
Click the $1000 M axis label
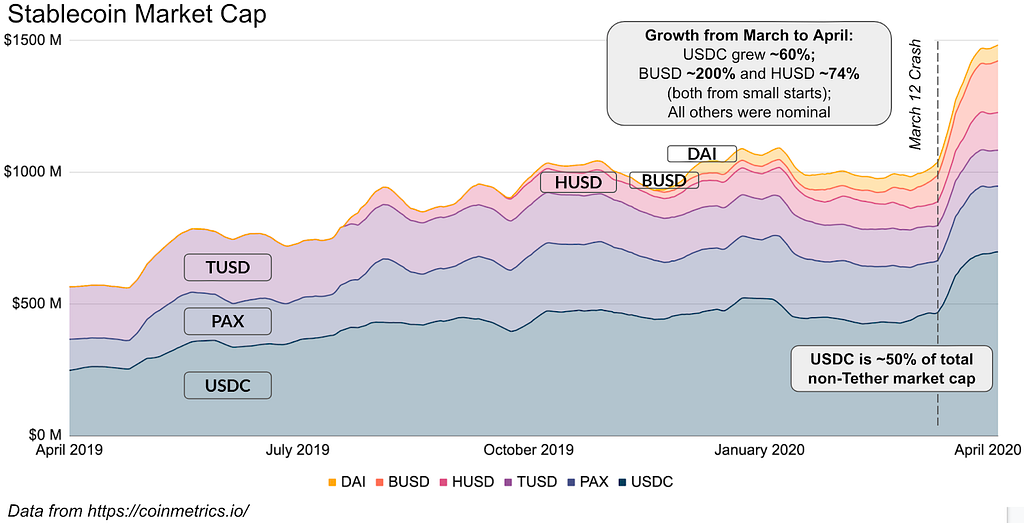[x=33, y=172]
